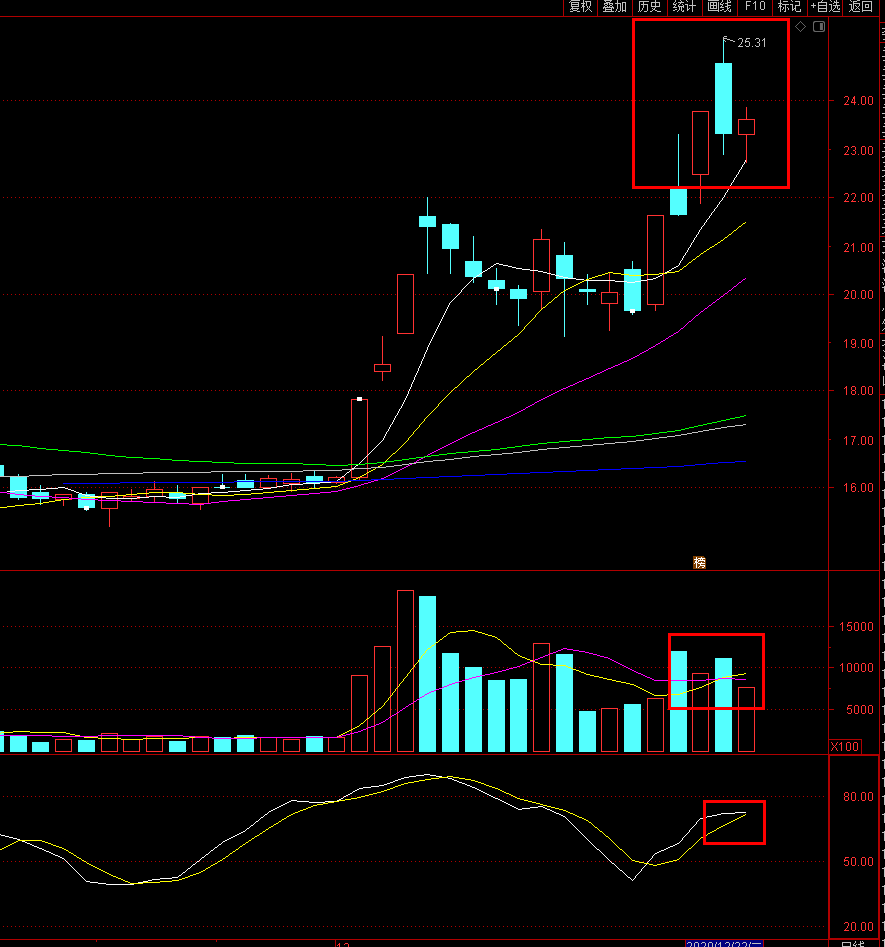Click the 25.31 high price label
Image resolution: width=885 pixels, height=947 pixels.
coord(751,43)
